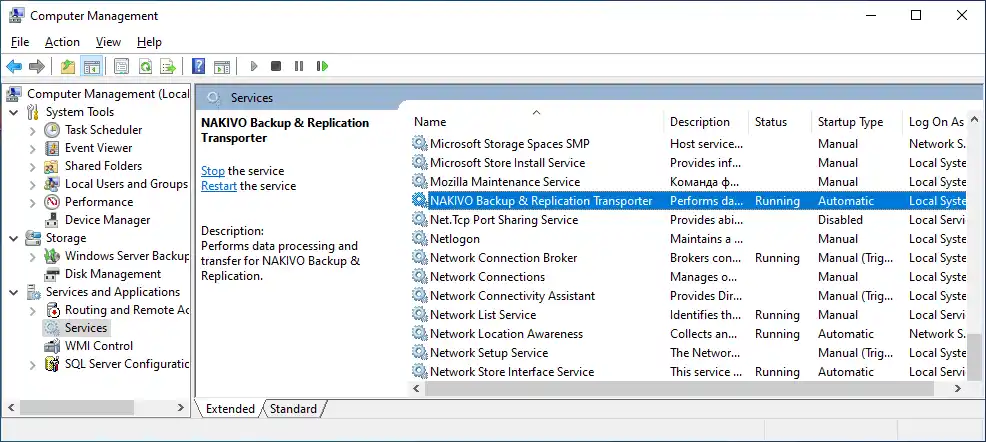Sort by the Log On As column header

point(936,122)
